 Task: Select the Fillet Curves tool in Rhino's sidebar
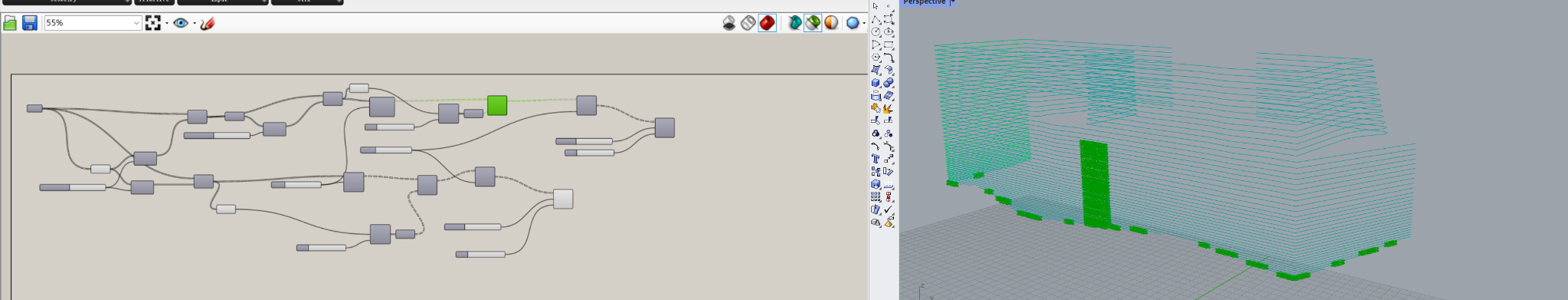pos(889,57)
